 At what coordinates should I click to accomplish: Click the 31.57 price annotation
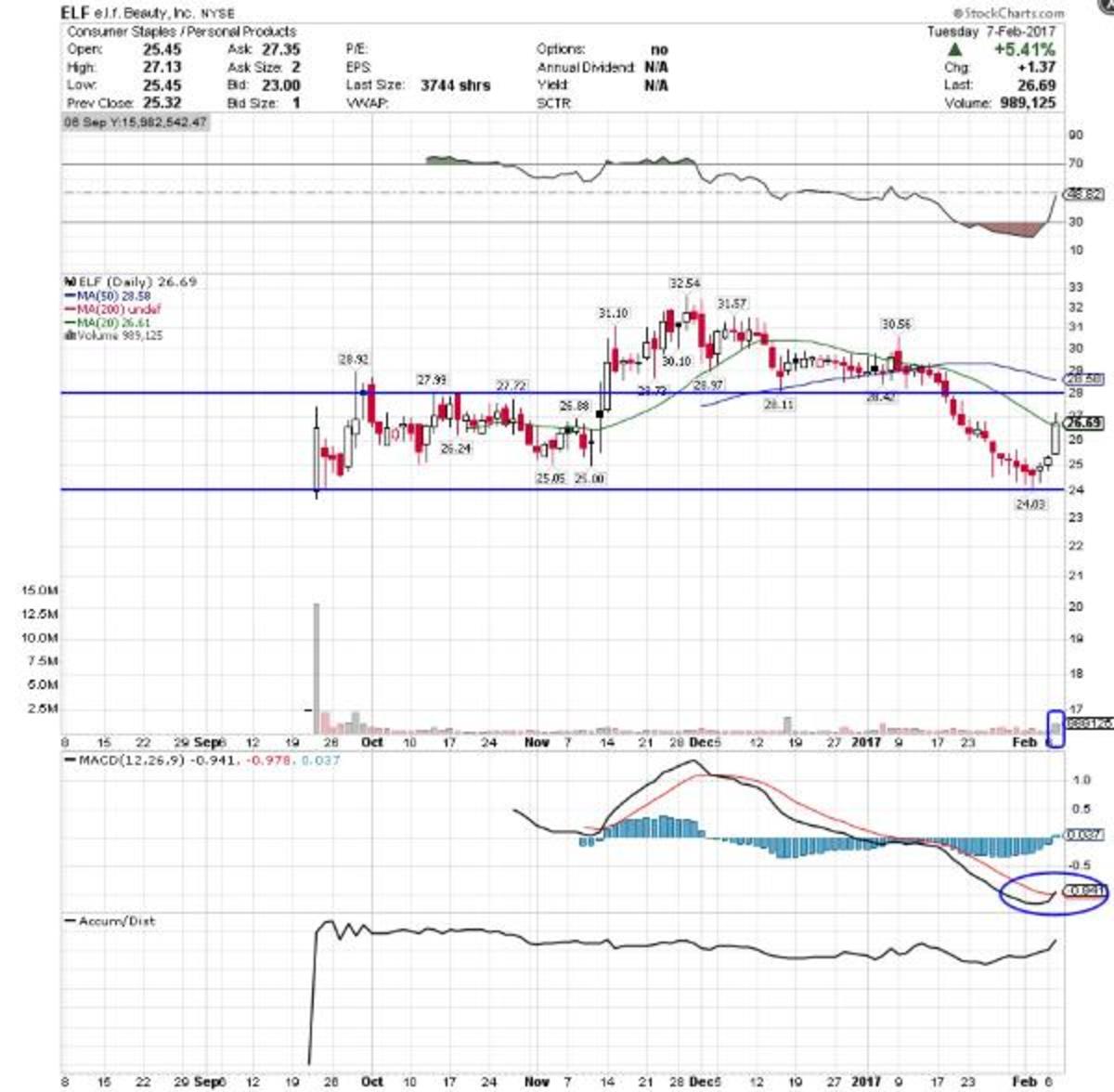pyautogui.click(x=732, y=304)
